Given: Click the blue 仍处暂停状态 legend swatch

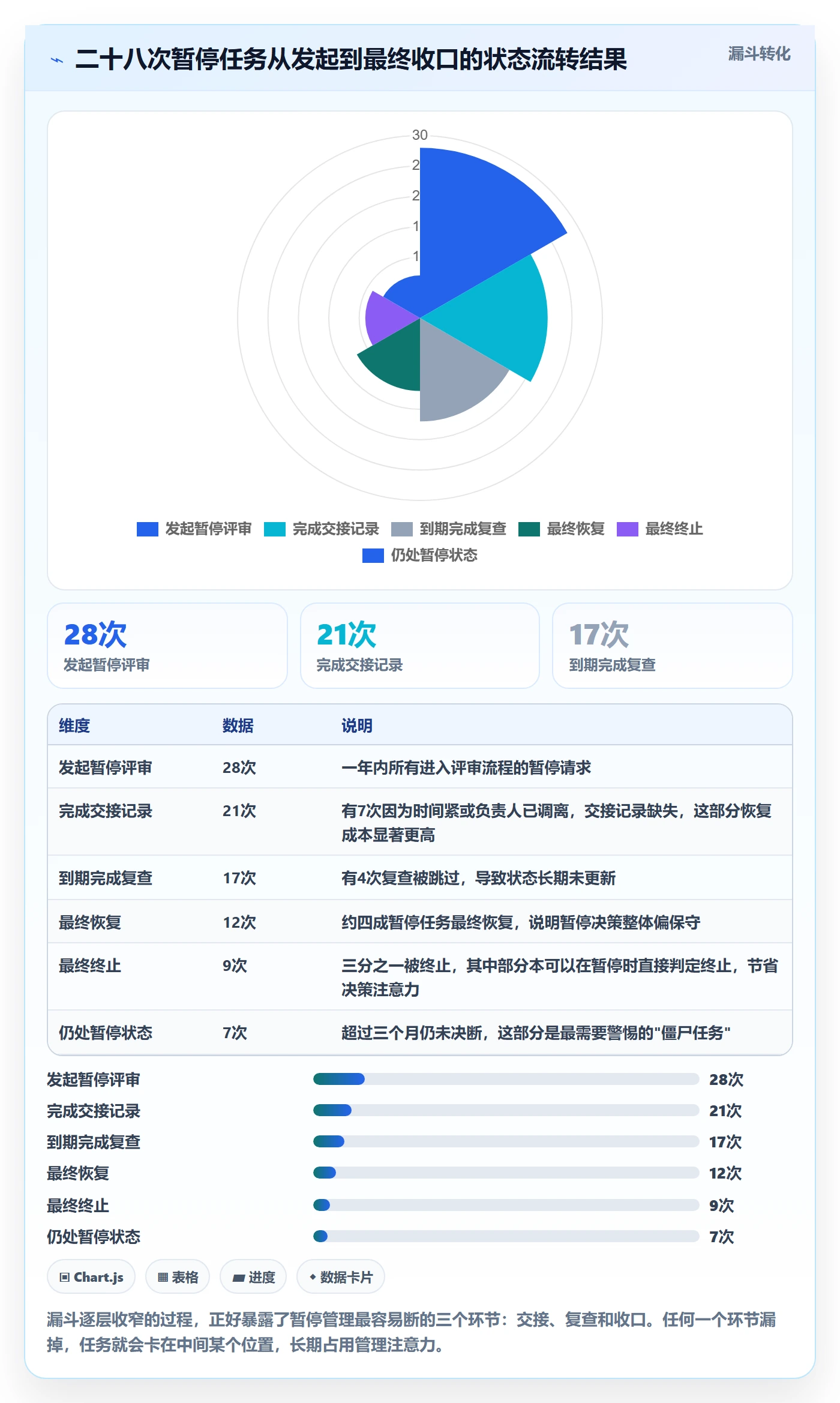Looking at the screenshot, I should pos(373,556).
